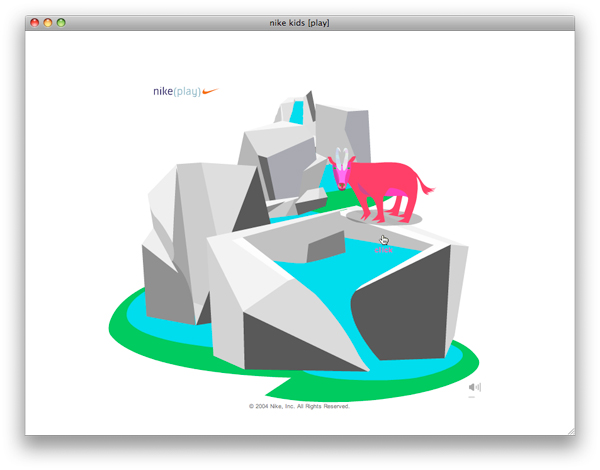The width and height of the screenshot is (600, 470).
Task: Click the copyright 2004 Nike text
Action: pyautogui.click(x=299, y=406)
